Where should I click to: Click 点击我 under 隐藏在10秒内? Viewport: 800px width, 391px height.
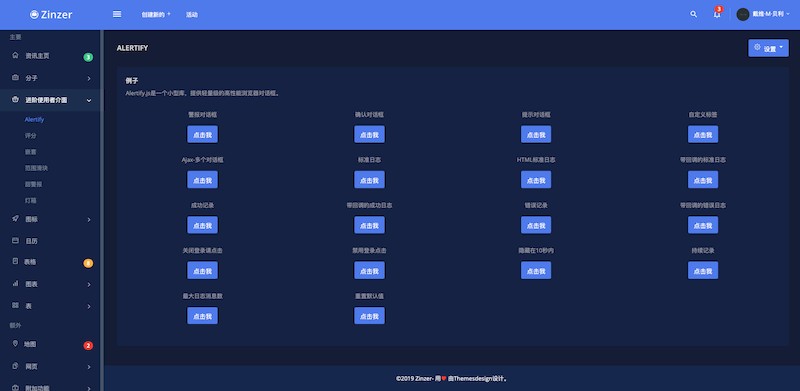536,271
